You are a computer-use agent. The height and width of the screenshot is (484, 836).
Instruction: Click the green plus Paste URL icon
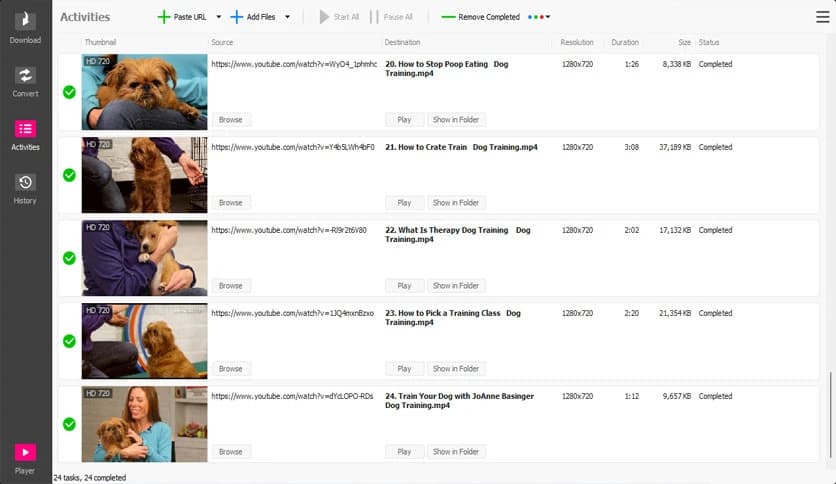pyautogui.click(x=164, y=17)
